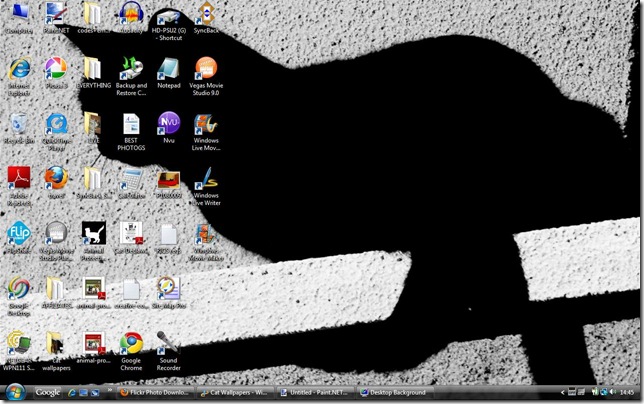Open the Internet Explorer desktop icon
The height and width of the screenshot is (404, 644).
pyautogui.click(x=19, y=76)
